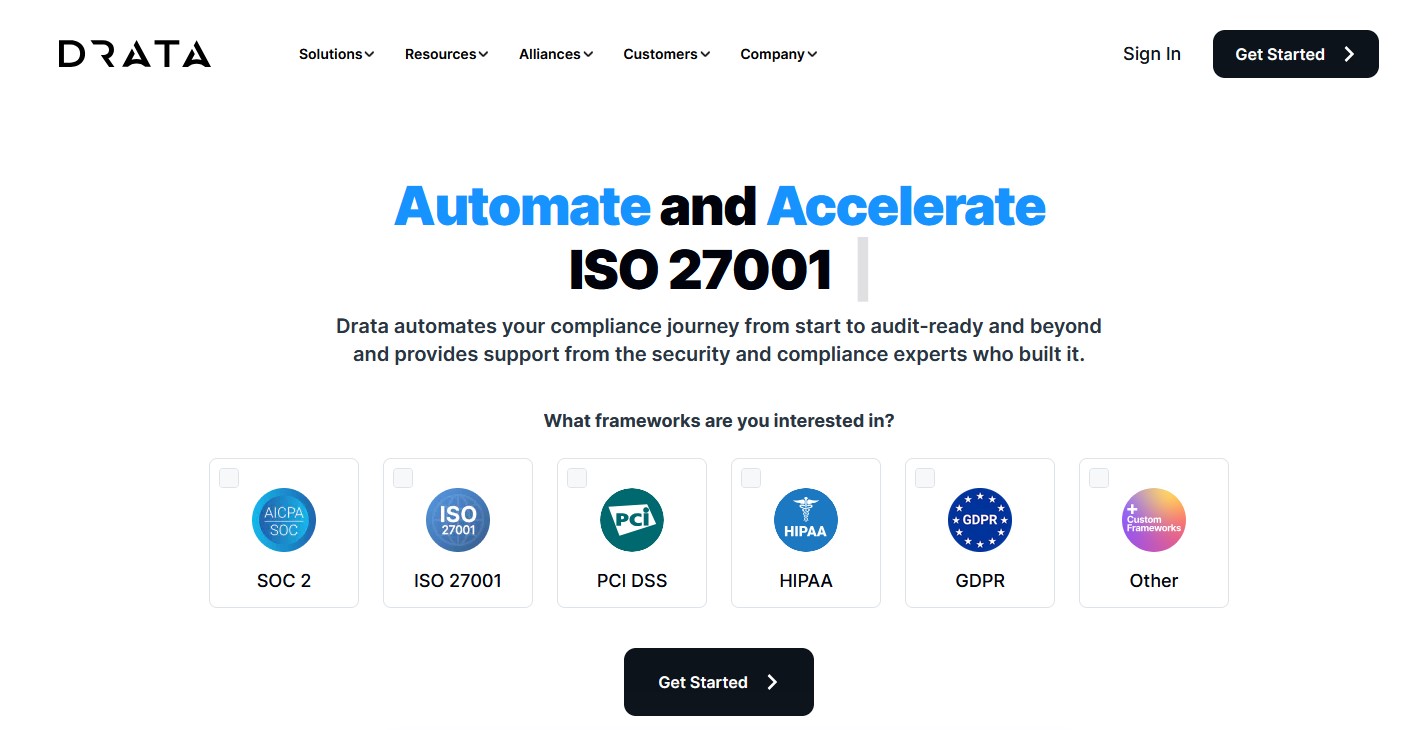The image size is (1425, 730).
Task: Select the Other card label
Action: coord(1154,581)
